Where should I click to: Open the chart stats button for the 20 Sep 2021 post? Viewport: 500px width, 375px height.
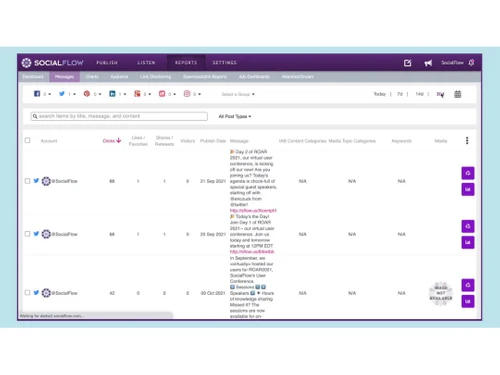click(468, 242)
